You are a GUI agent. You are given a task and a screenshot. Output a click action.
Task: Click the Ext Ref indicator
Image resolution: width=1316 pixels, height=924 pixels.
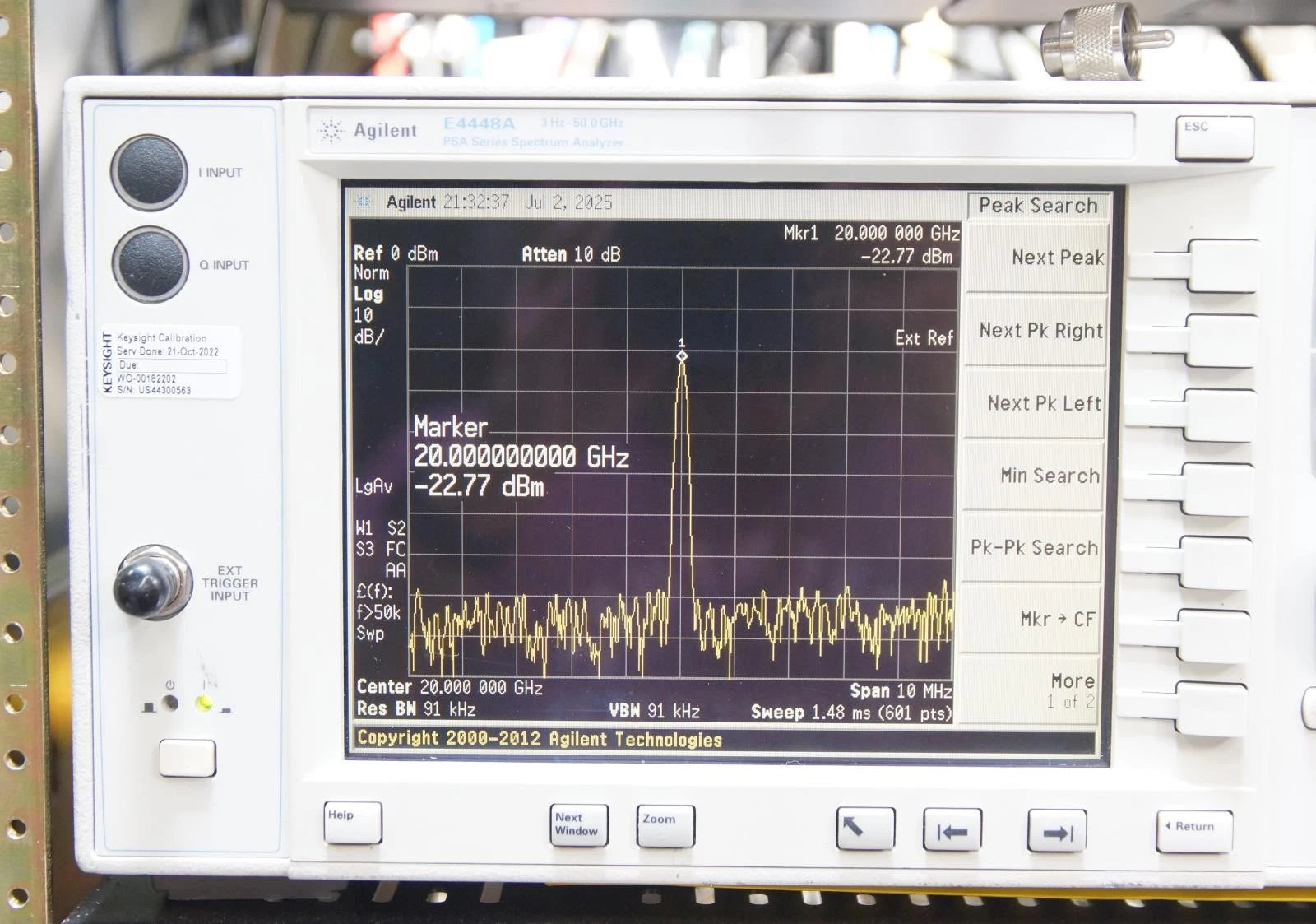point(924,338)
